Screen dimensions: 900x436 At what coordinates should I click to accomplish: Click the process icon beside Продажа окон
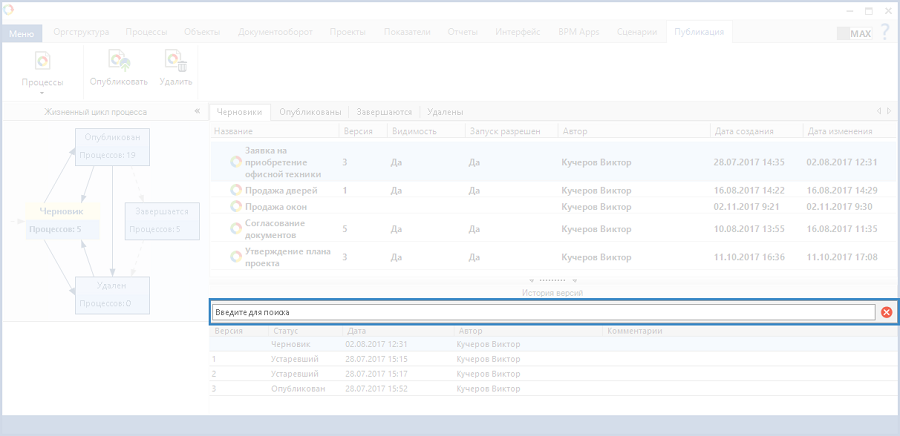pos(236,206)
